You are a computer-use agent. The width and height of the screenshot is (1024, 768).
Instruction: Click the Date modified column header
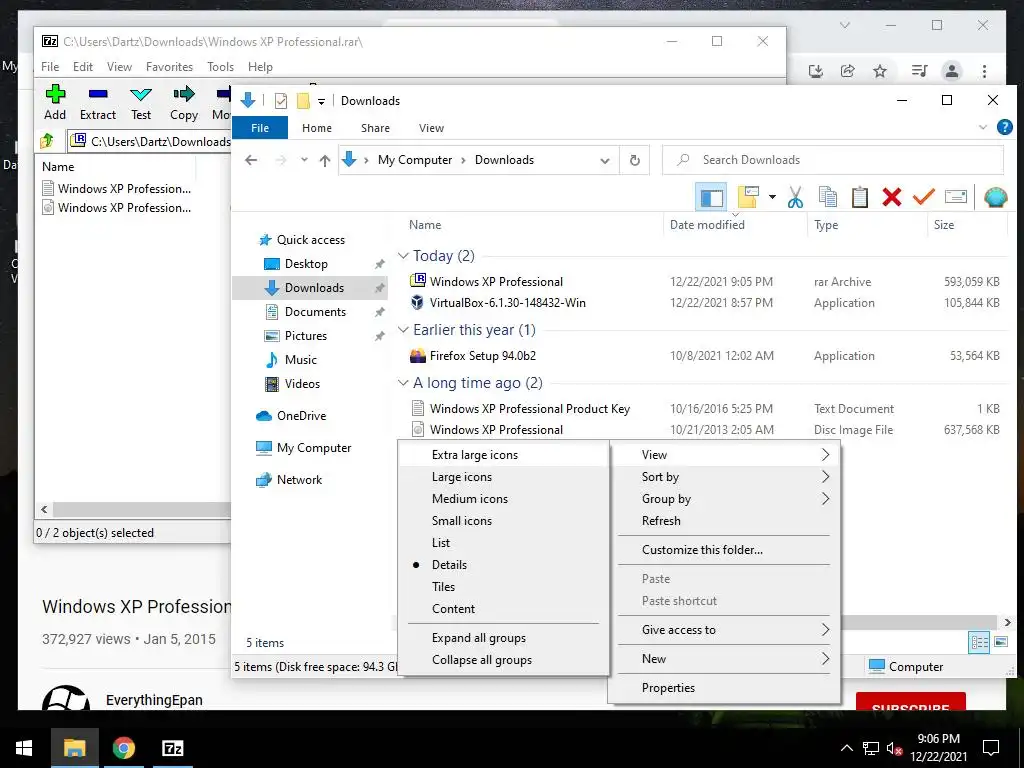(x=707, y=225)
